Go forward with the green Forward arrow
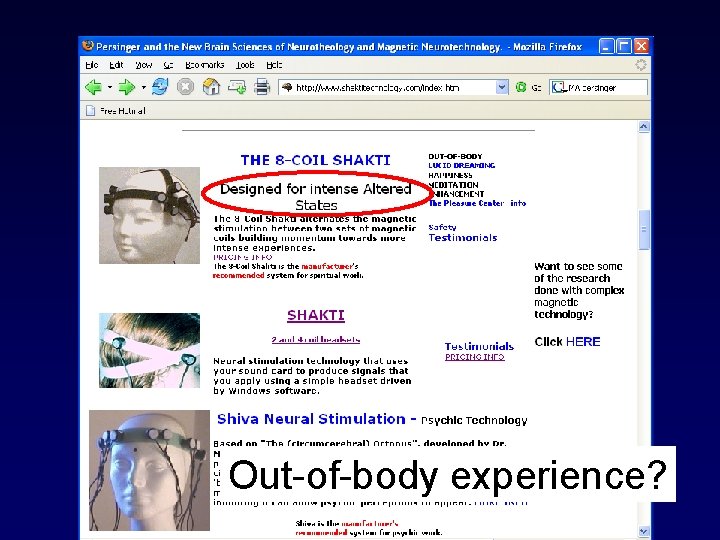 [126, 87]
